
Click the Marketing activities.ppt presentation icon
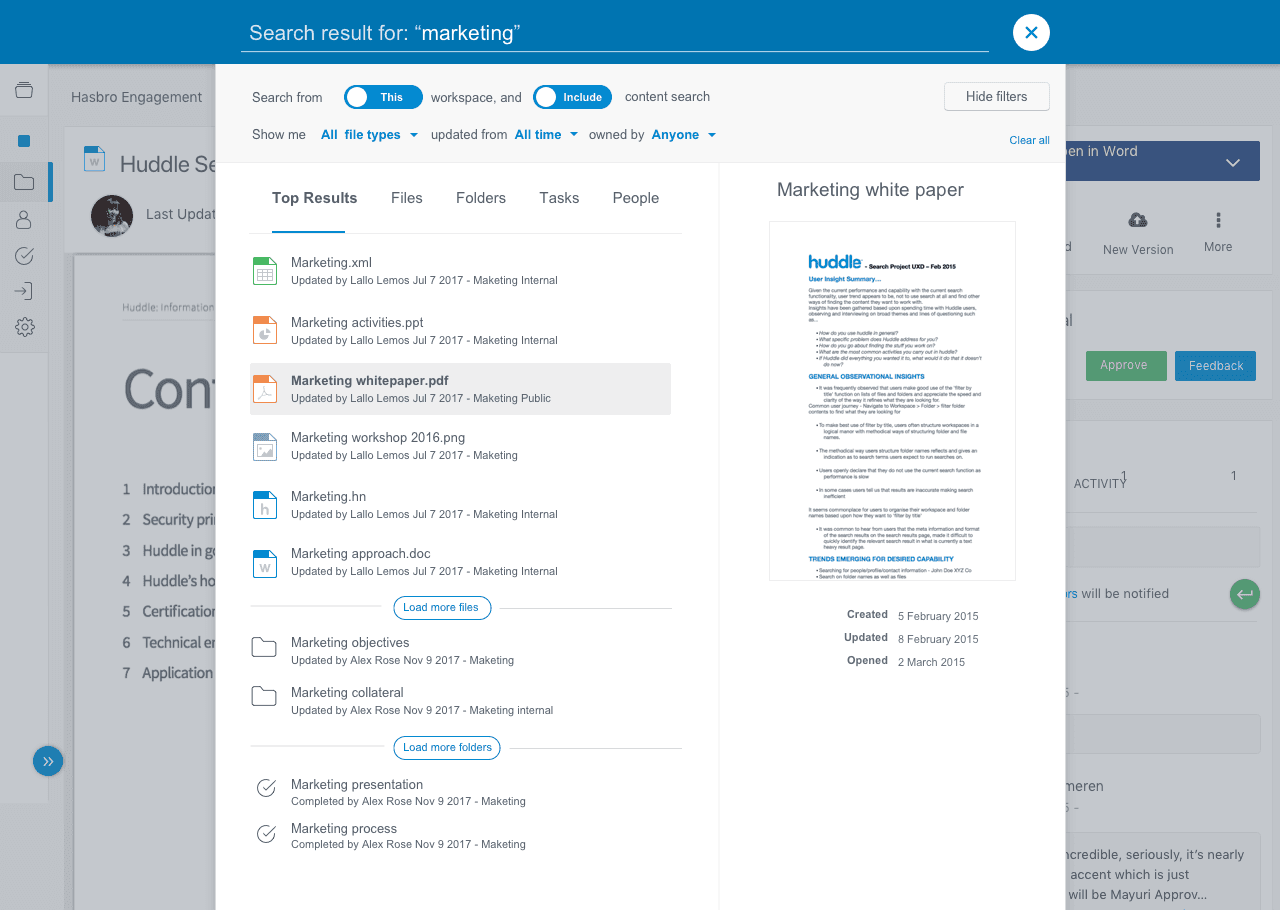pos(264,330)
